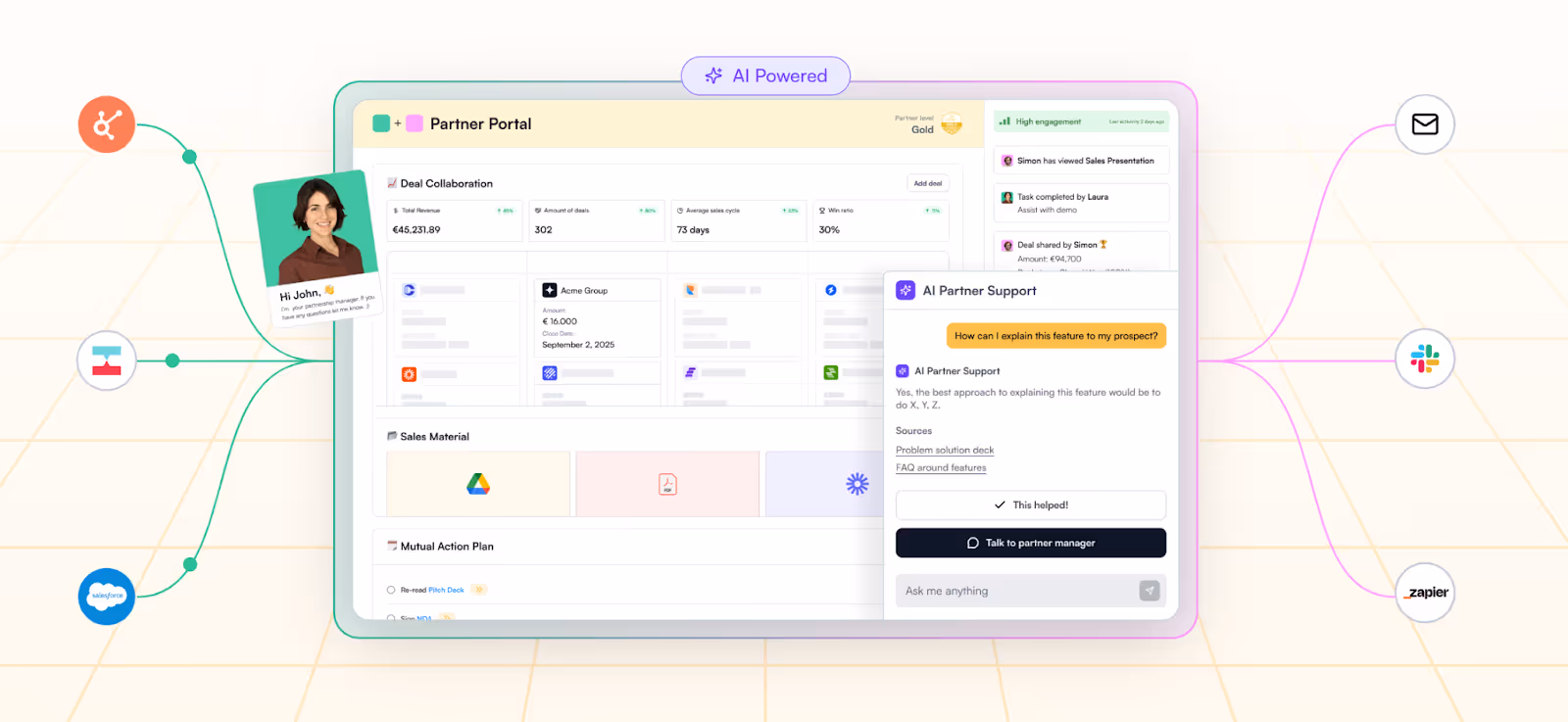The image size is (1568, 722).
Task: Open Simon has viewed Sales Presentation activity
Action: [x=1082, y=161]
